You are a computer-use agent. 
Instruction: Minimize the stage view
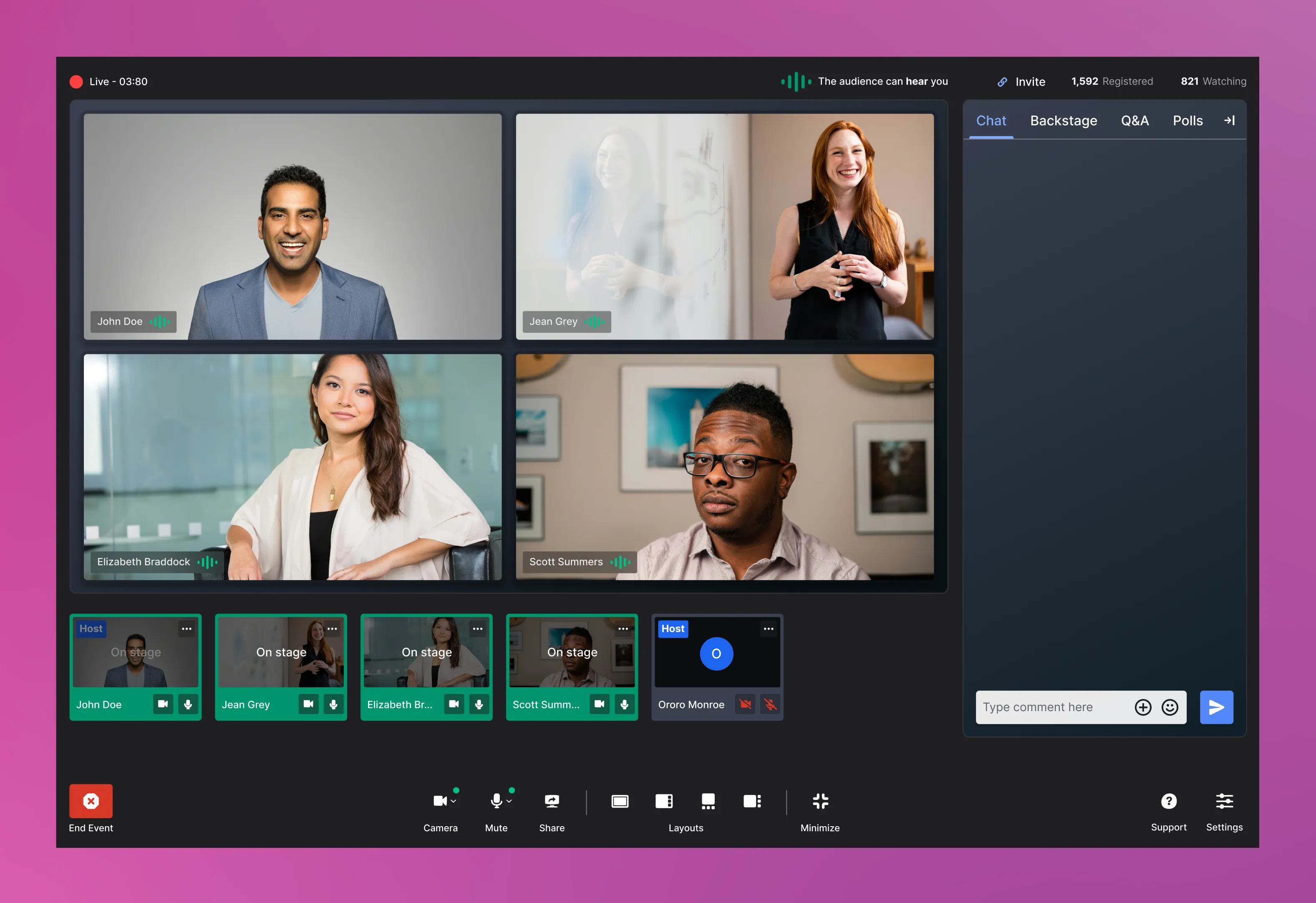pyautogui.click(x=820, y=801)
